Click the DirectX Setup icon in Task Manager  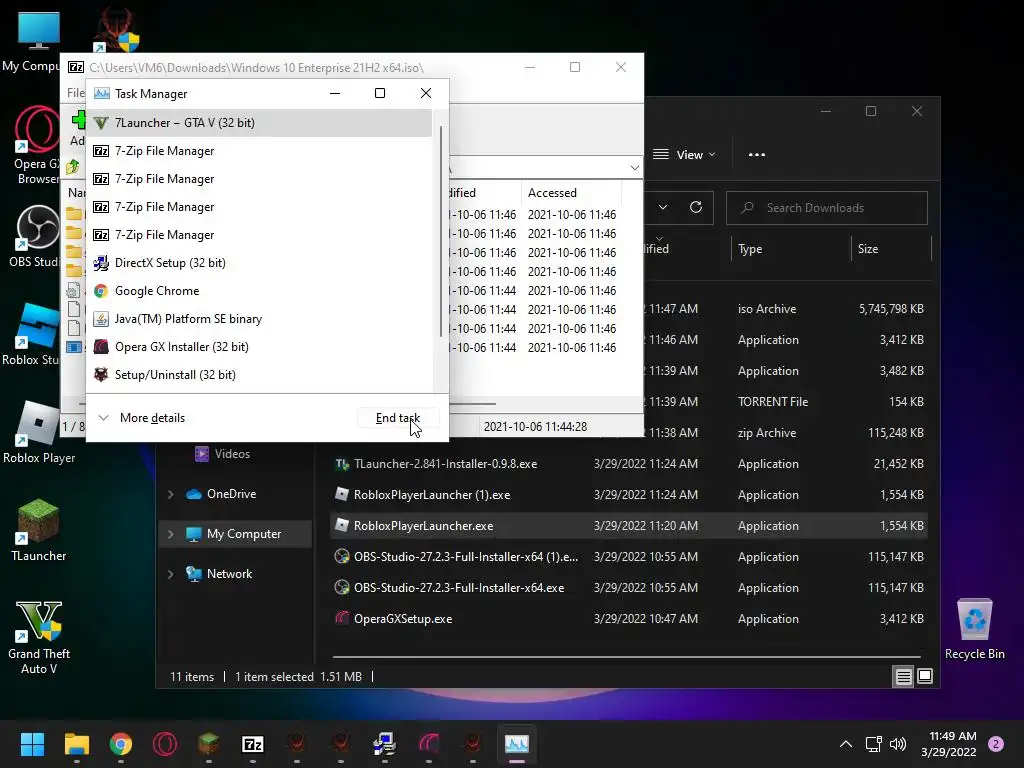coord(101,263)
